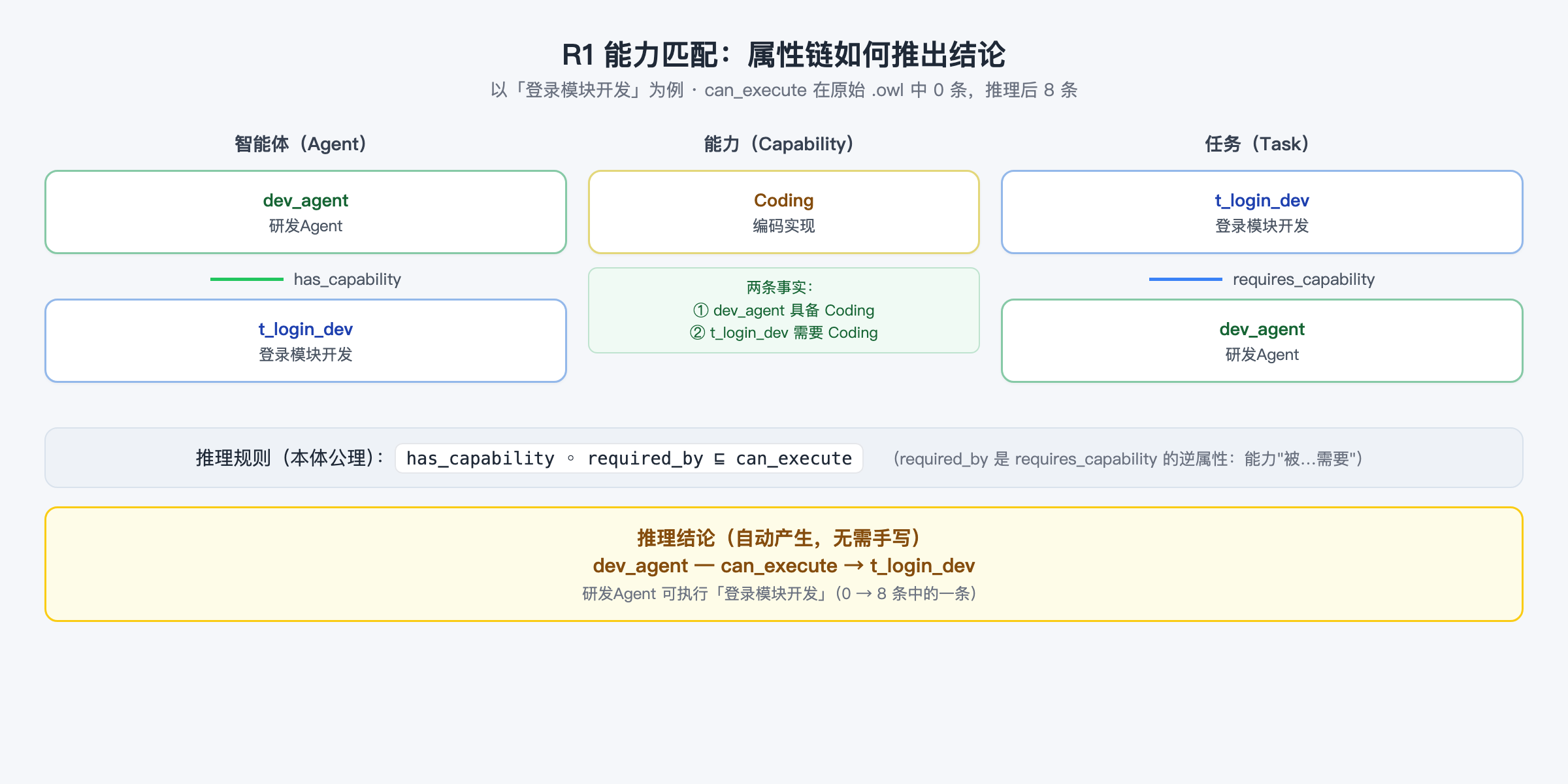Click fact ② 't_login_dev 需要 Coding'

click(783, 333)
